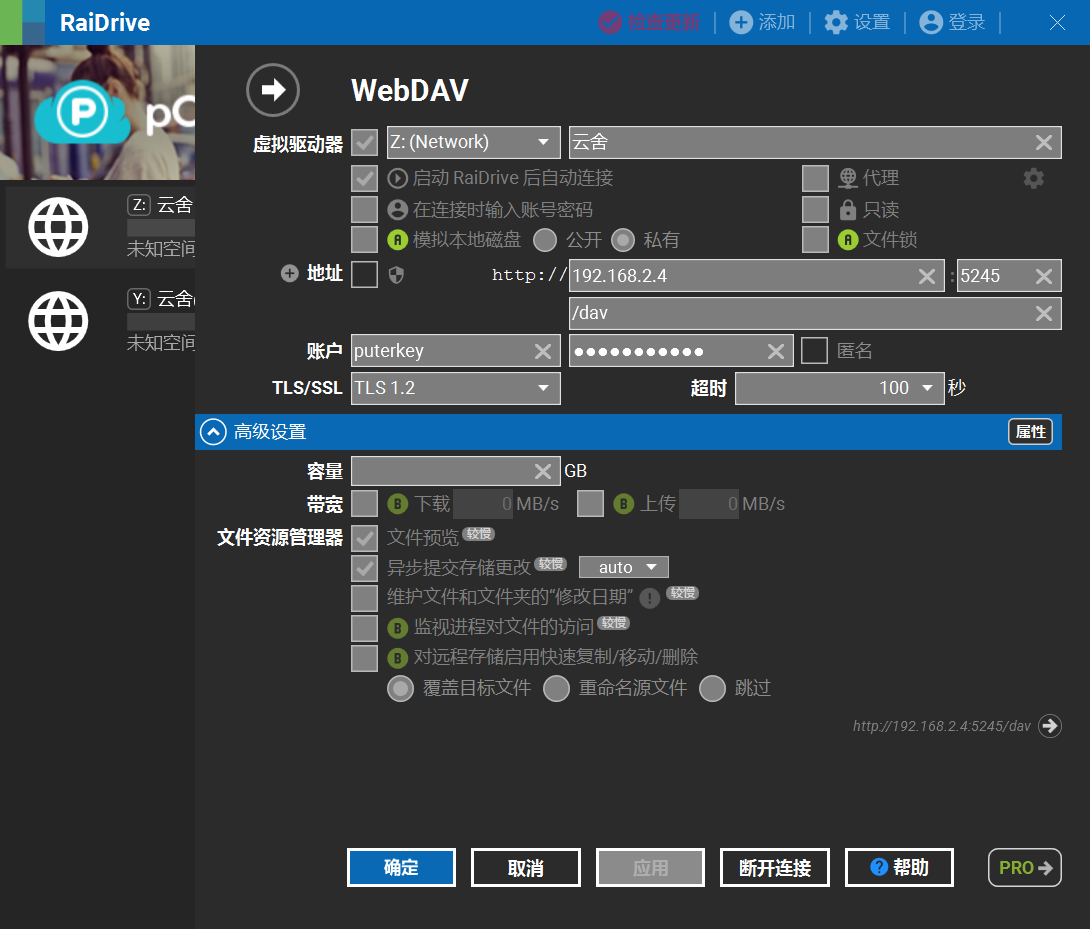Clear the puterkey account field
The image size is (1090, 929).
(543, 351)
